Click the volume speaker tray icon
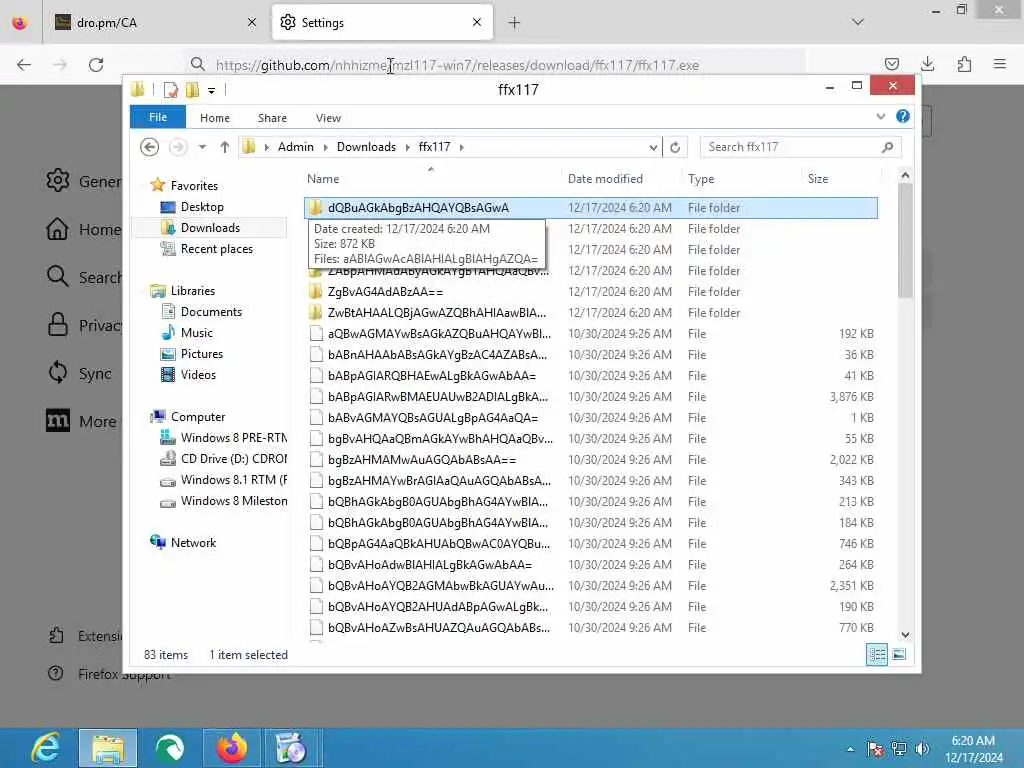Image resolution: width=1024 pixels, height=768 pixels. [x=923, y=748]
